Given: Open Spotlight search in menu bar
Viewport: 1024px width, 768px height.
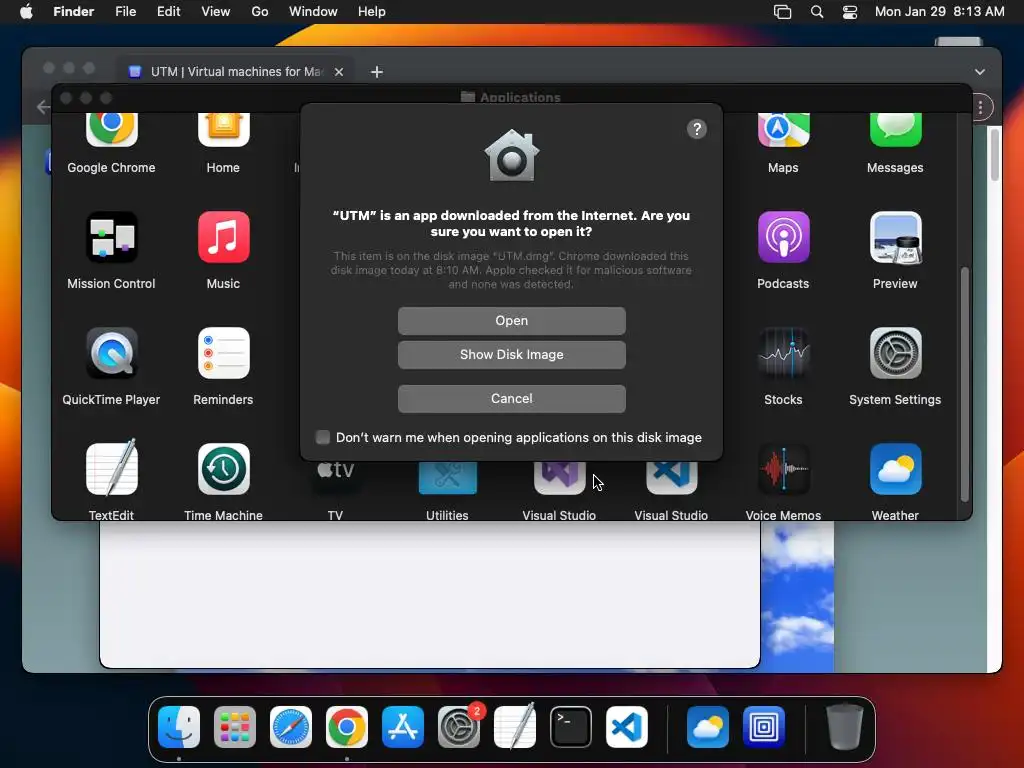Looking at the screenshot, I should [x=817, y=12].
